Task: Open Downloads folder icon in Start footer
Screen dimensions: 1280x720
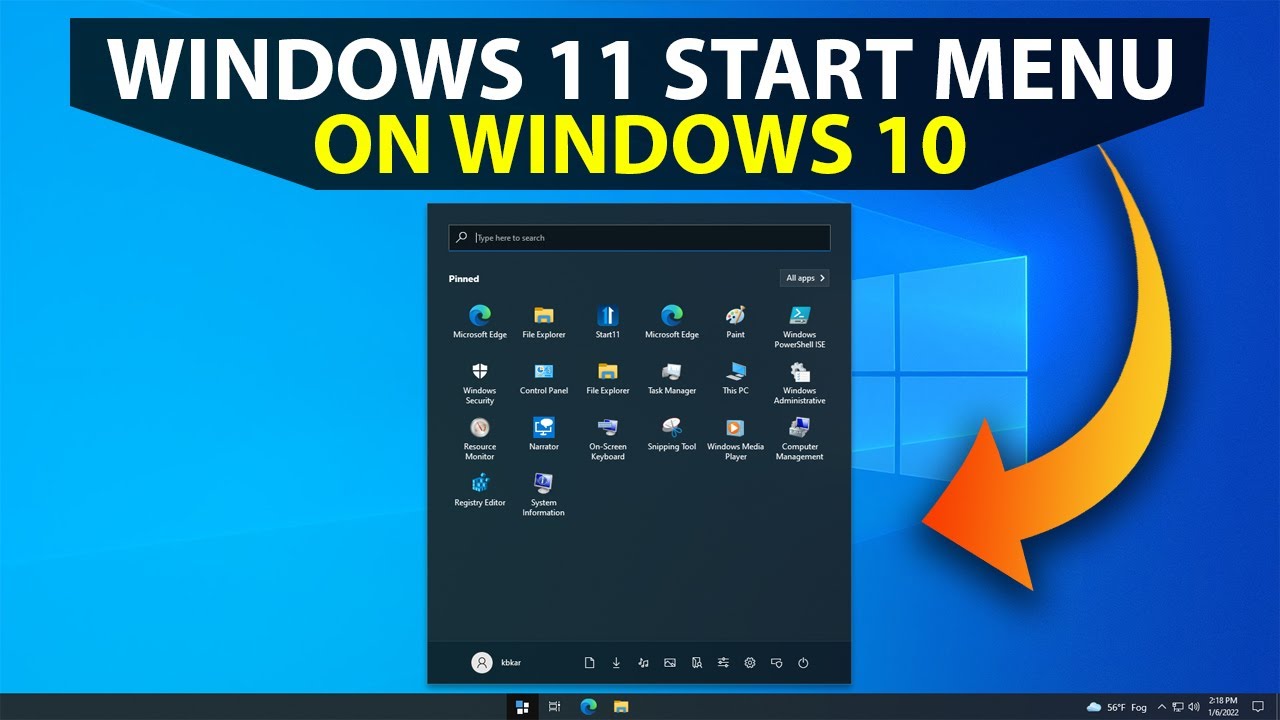Action: pos(616,662)
